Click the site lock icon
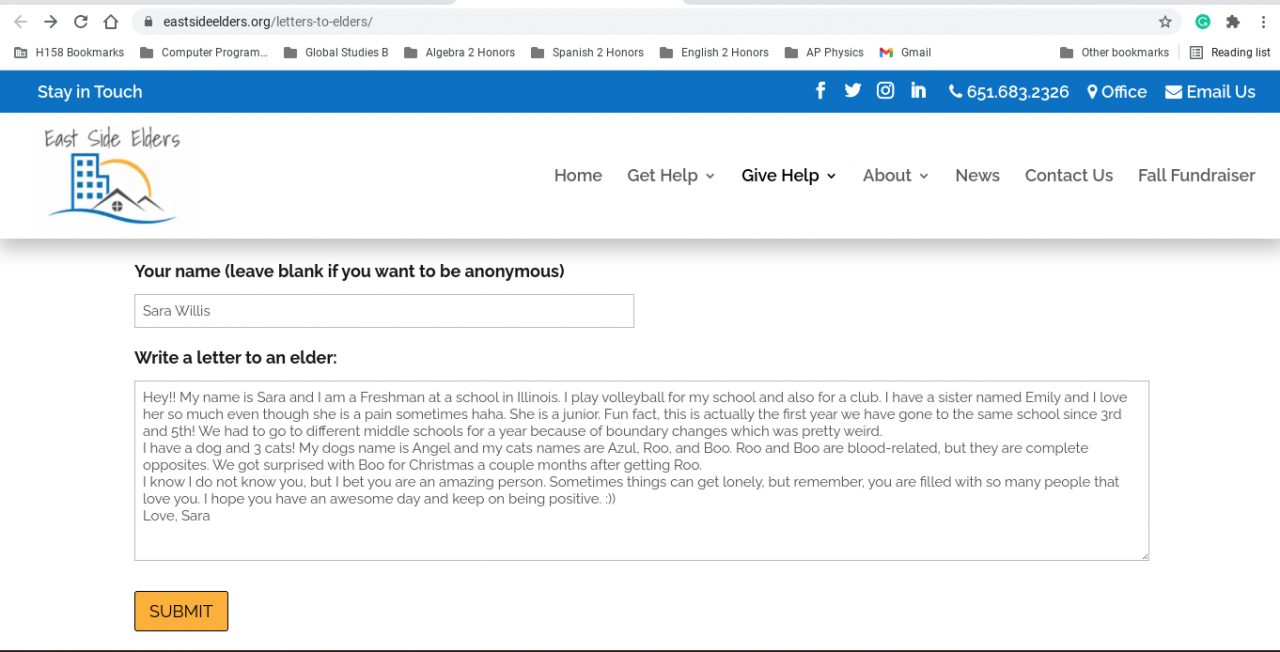Image resolution: width=1280 pixels, height=652 pixels. [x=148, y=21]
